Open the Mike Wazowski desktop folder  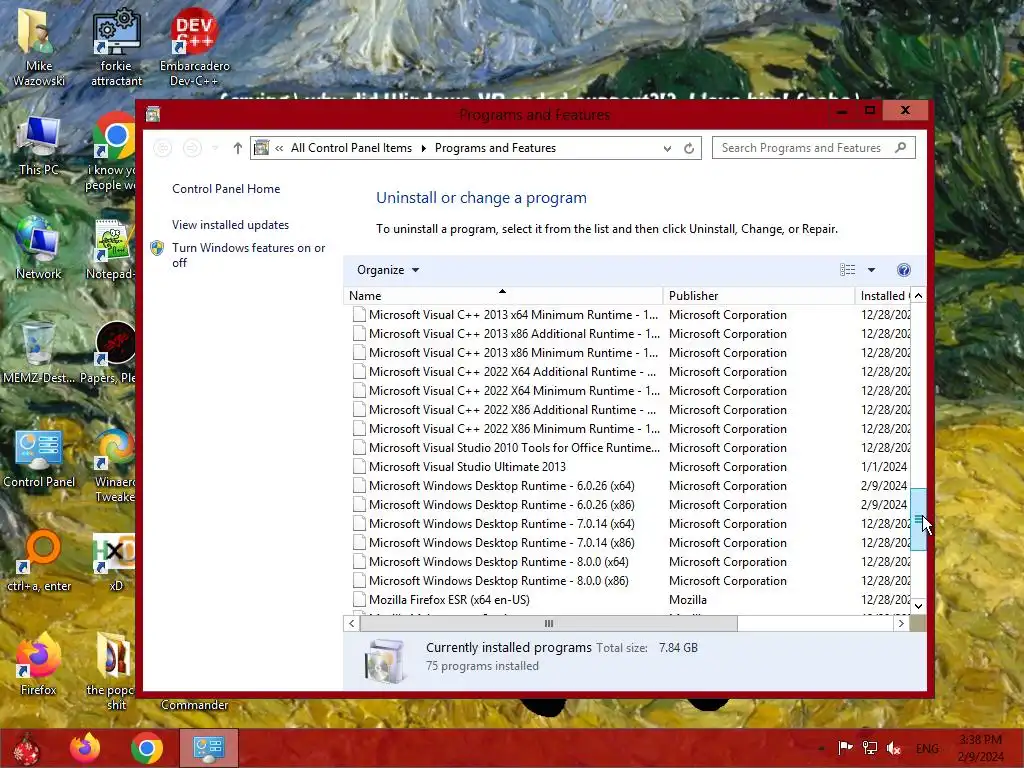tap(38, 47)
